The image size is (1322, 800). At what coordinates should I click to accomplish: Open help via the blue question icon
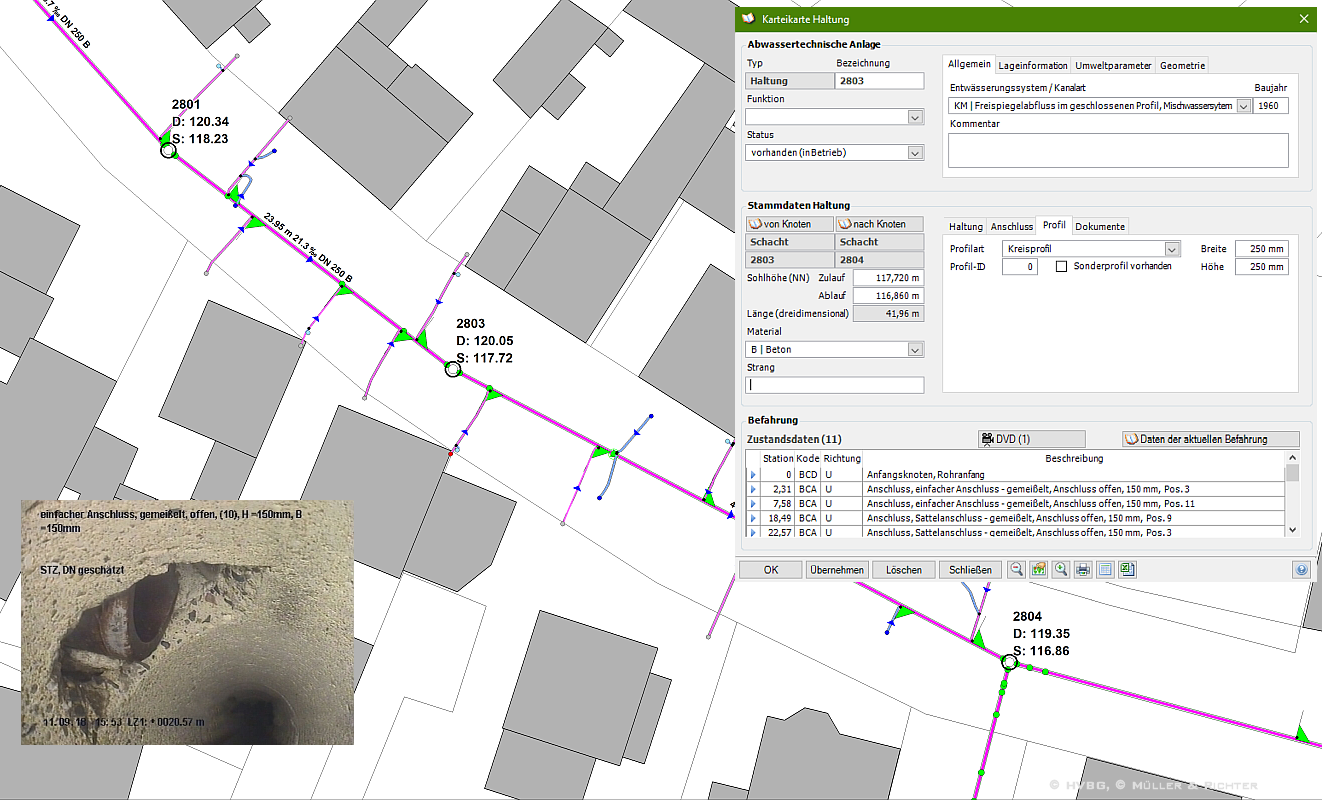point(1301,569)
